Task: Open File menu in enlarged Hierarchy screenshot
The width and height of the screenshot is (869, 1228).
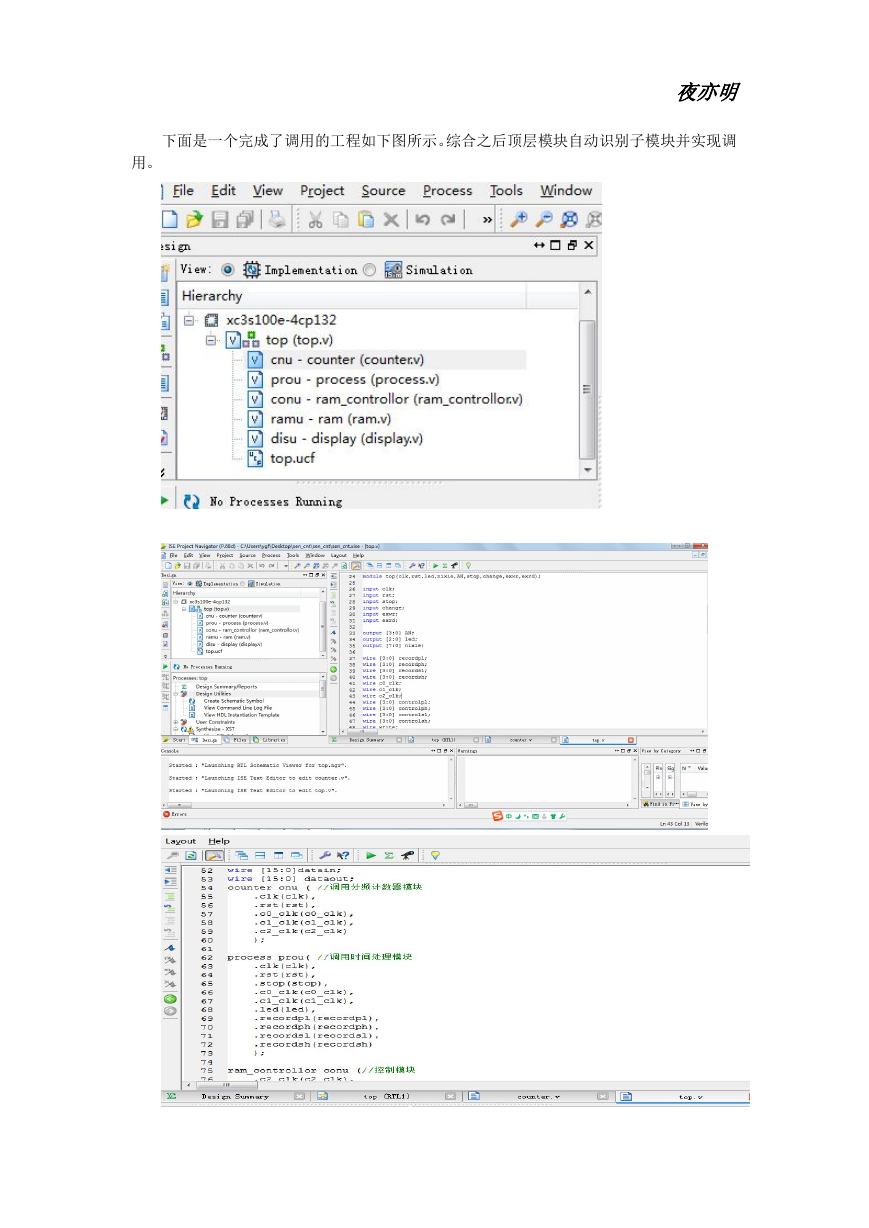Action: (183, 190)
